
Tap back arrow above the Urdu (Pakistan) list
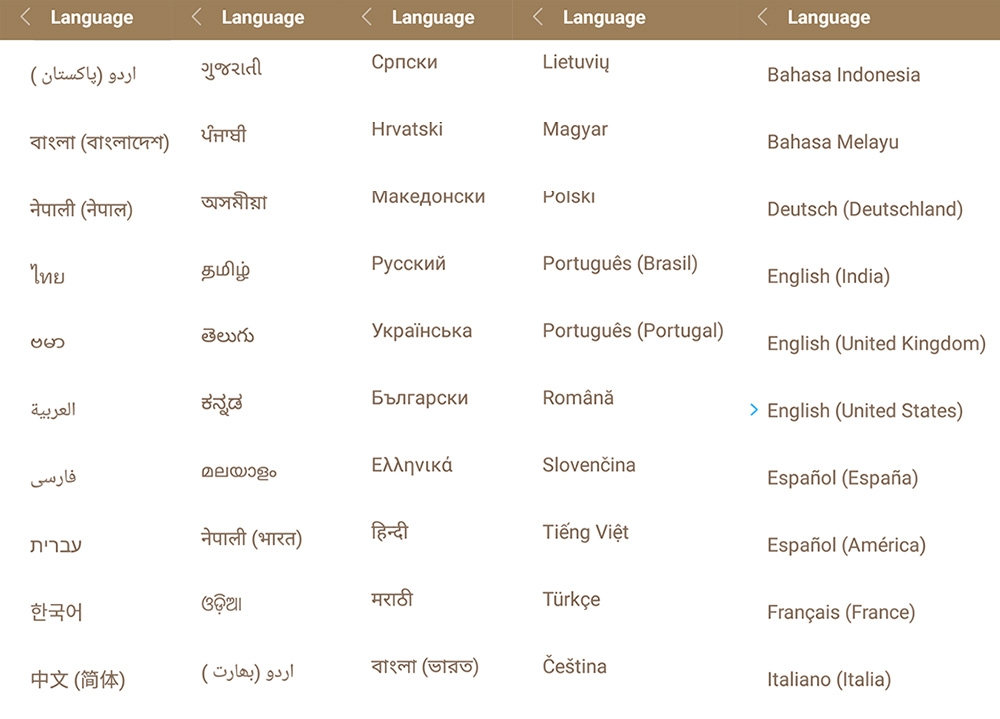[26, 18]
